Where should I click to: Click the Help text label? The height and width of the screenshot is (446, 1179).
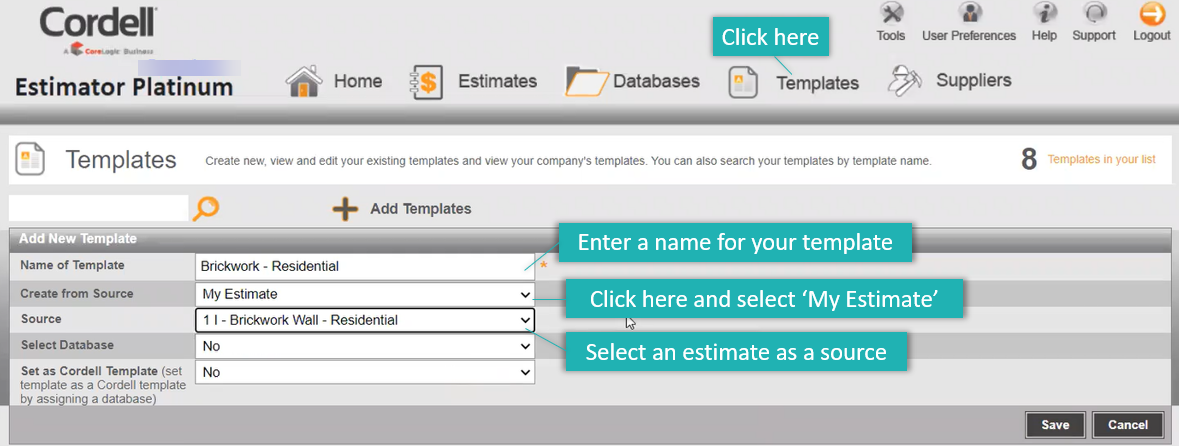coord(1044,35)
